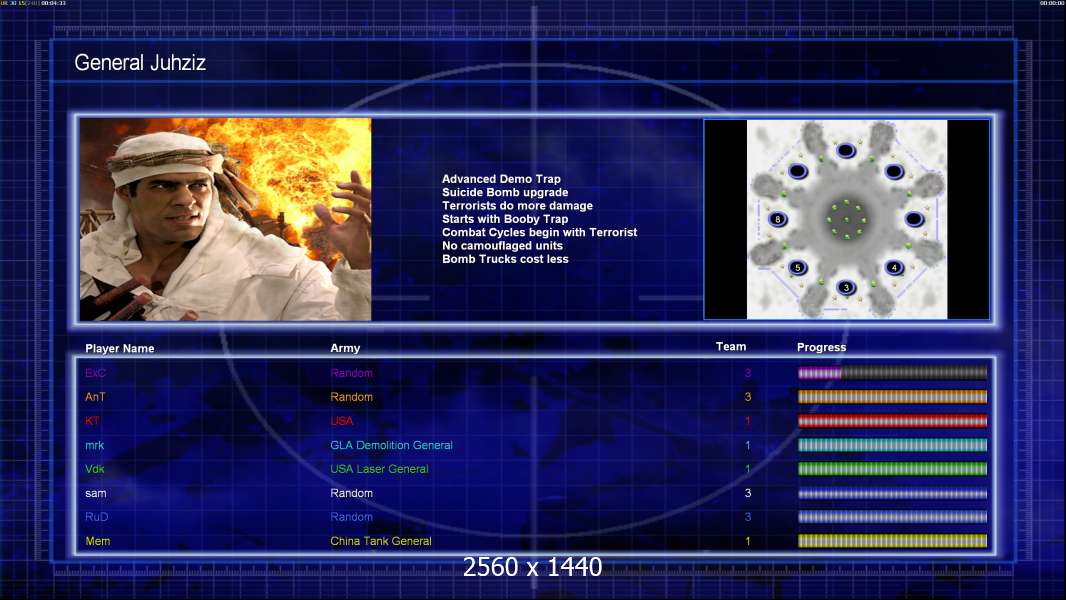Click the USA Laser General army entry
Viewport: 1066px width, 600px height.
[379, 469]
